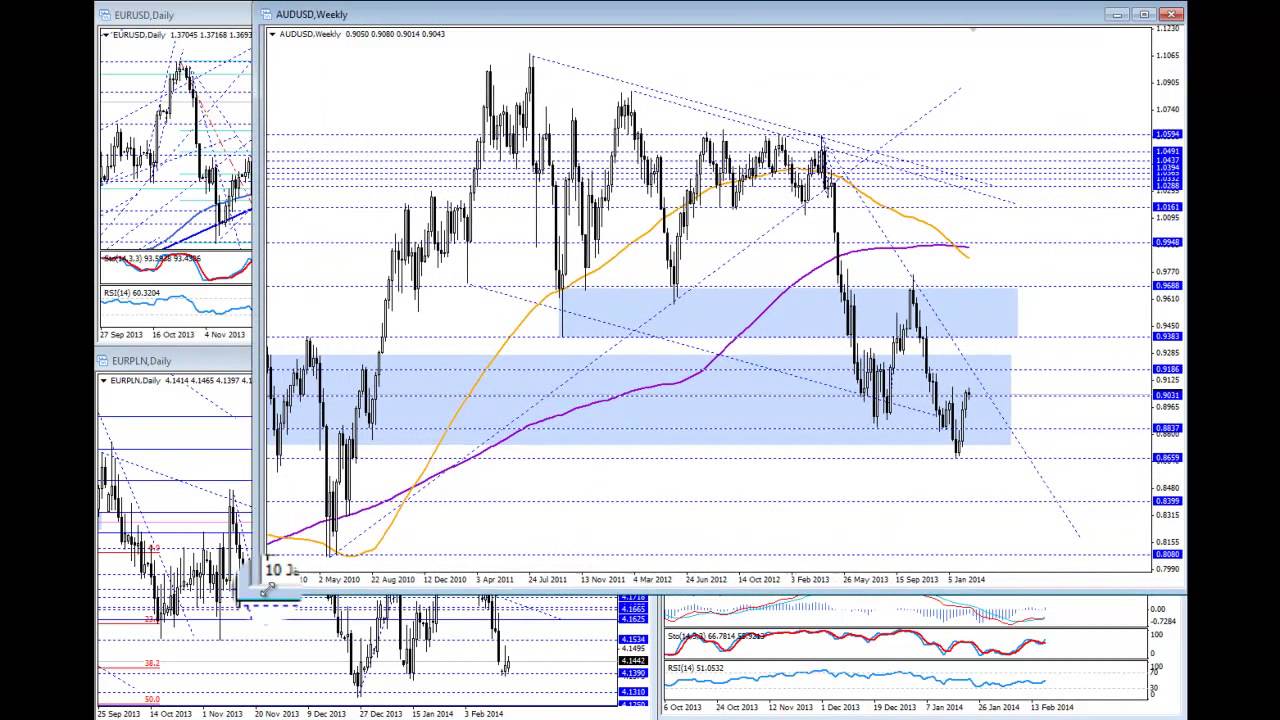The height and width of the screenshot is (720, 1280).
Task: Activate the EURUSD,Daily window title bar
Action: point(175,15)
